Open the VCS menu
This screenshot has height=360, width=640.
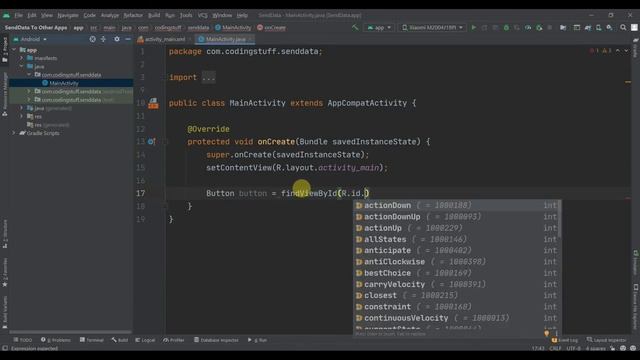click(x=202, y=15)
